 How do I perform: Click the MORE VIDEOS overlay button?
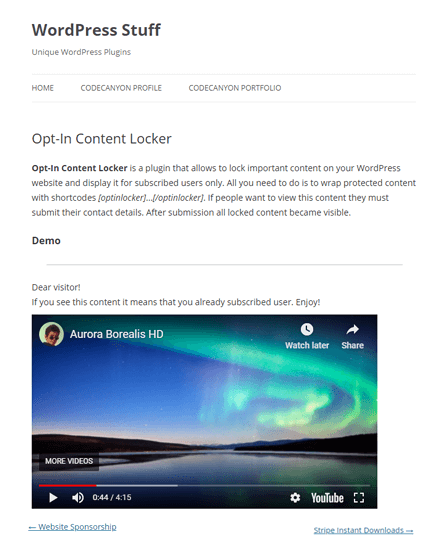[x=69, y=461]
